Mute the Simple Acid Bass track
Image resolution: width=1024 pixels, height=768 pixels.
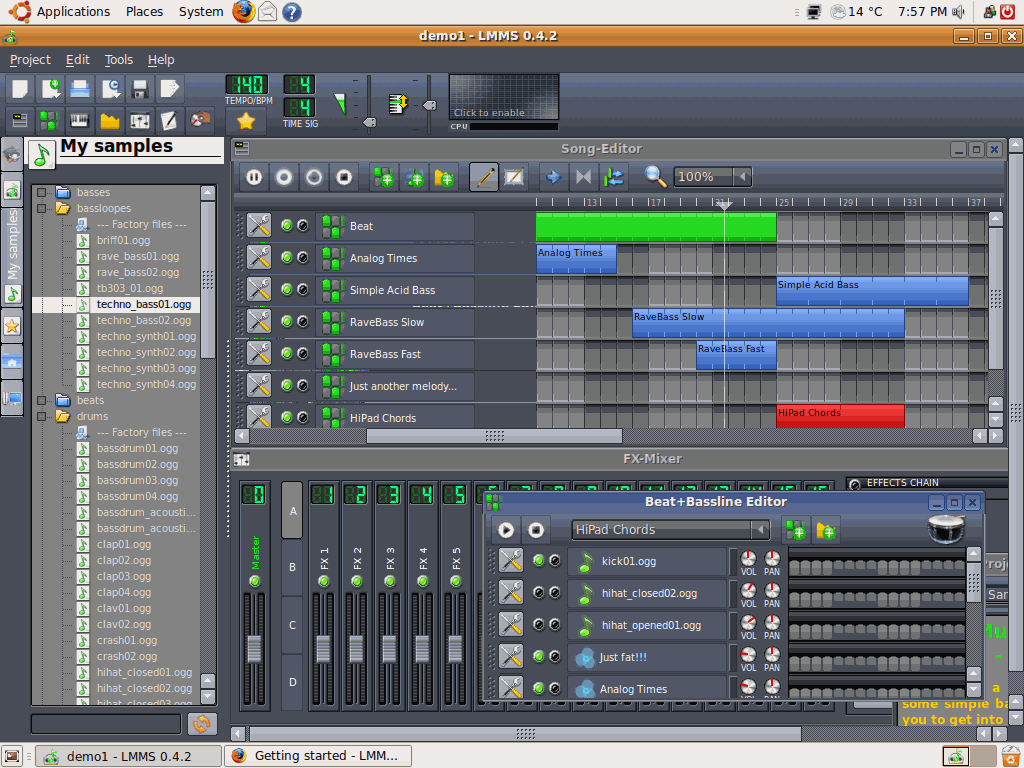click(287, 290)
